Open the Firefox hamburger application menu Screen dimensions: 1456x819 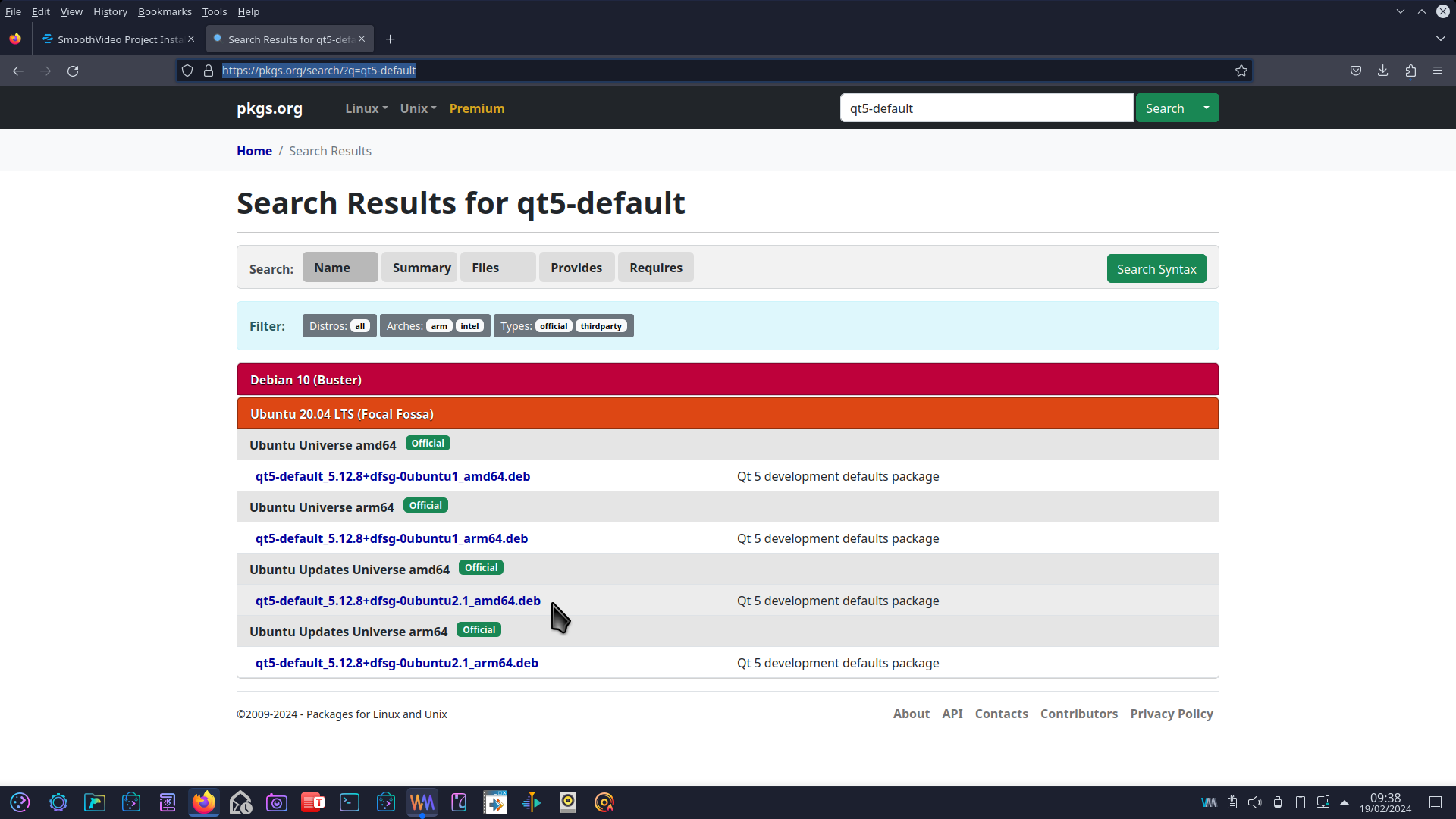1438,71
